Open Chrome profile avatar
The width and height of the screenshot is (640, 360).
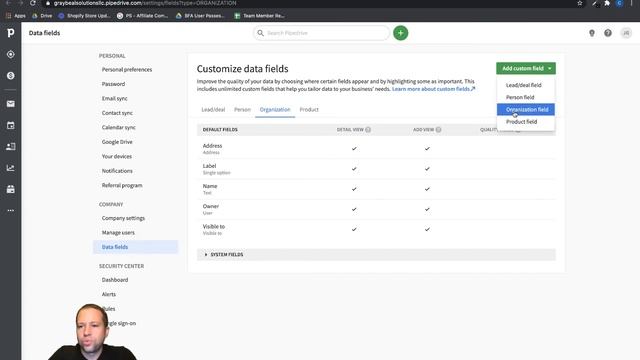pyautogui.click(x=619, y=3)
